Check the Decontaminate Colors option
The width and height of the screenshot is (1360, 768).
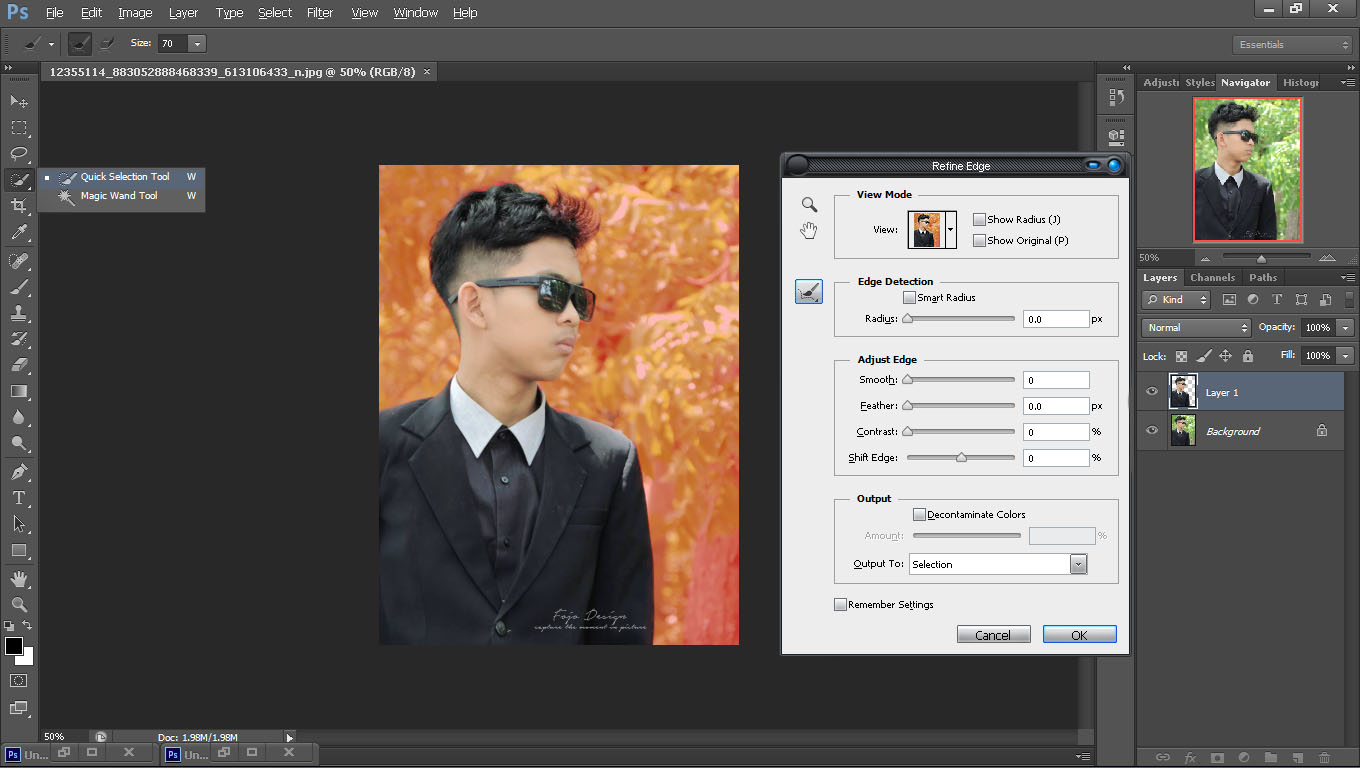point(919,515)
